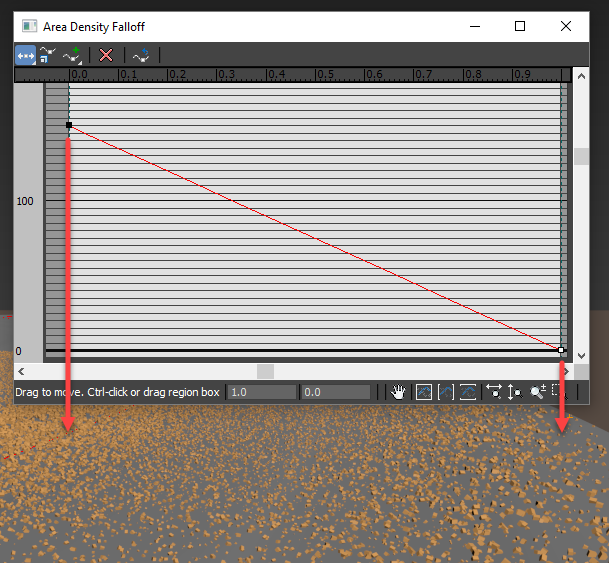Click the vertical scrollbar thumb
Screen dimensions: 609x563
[x=581, y=157]
